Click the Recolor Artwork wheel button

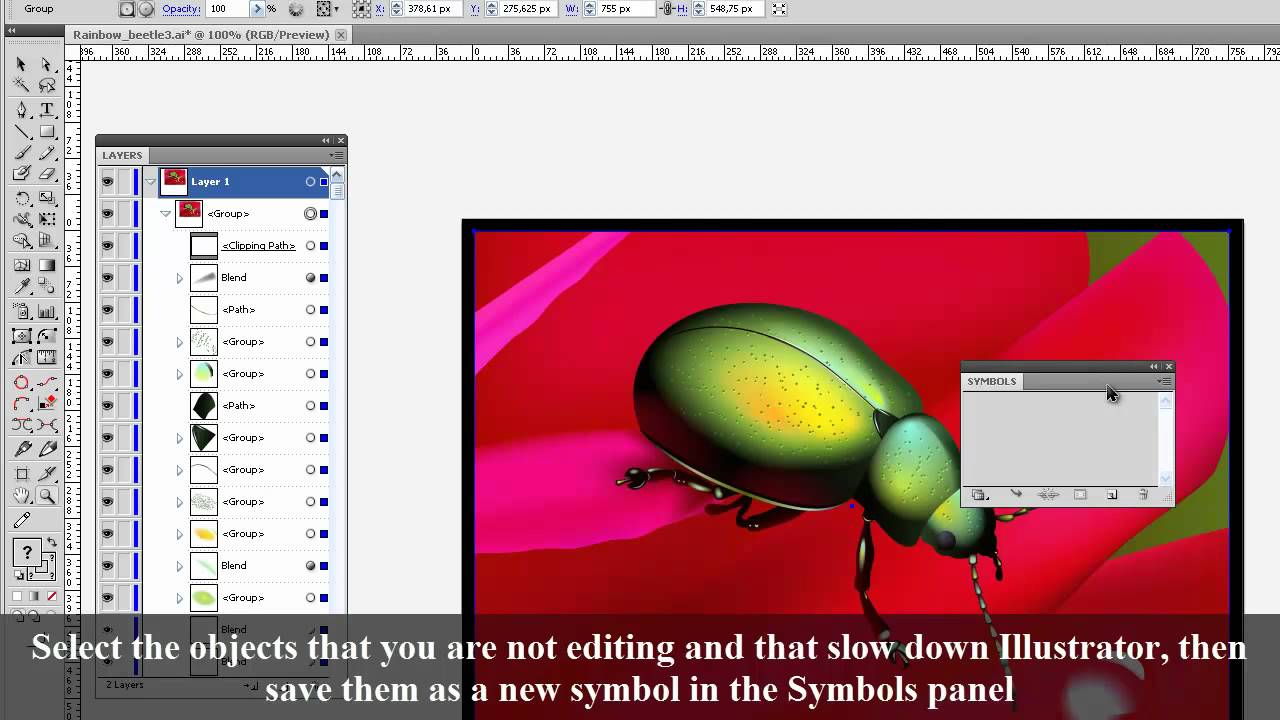coord(296,9)
